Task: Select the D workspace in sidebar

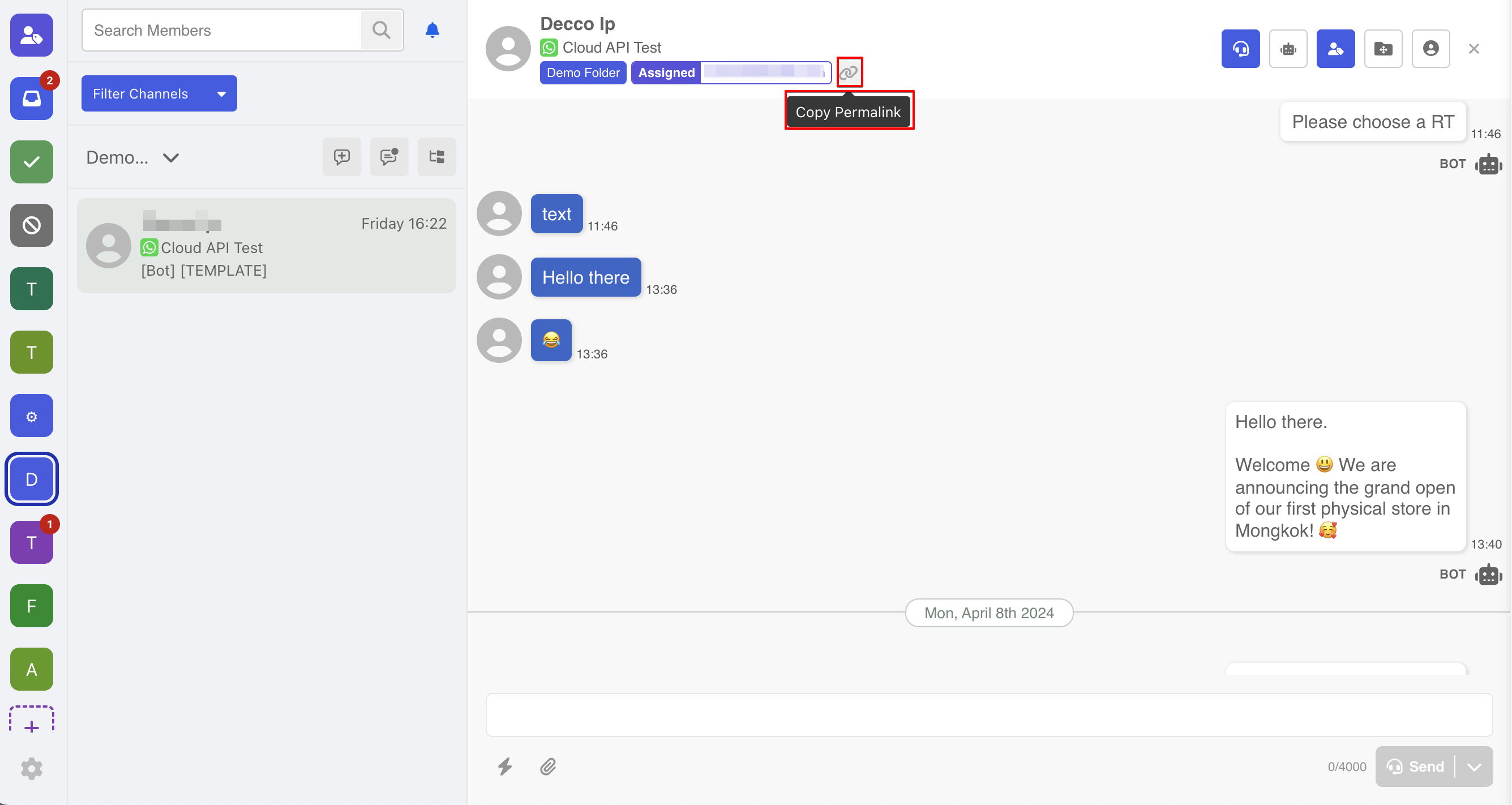Action: (x=32, y=479)
